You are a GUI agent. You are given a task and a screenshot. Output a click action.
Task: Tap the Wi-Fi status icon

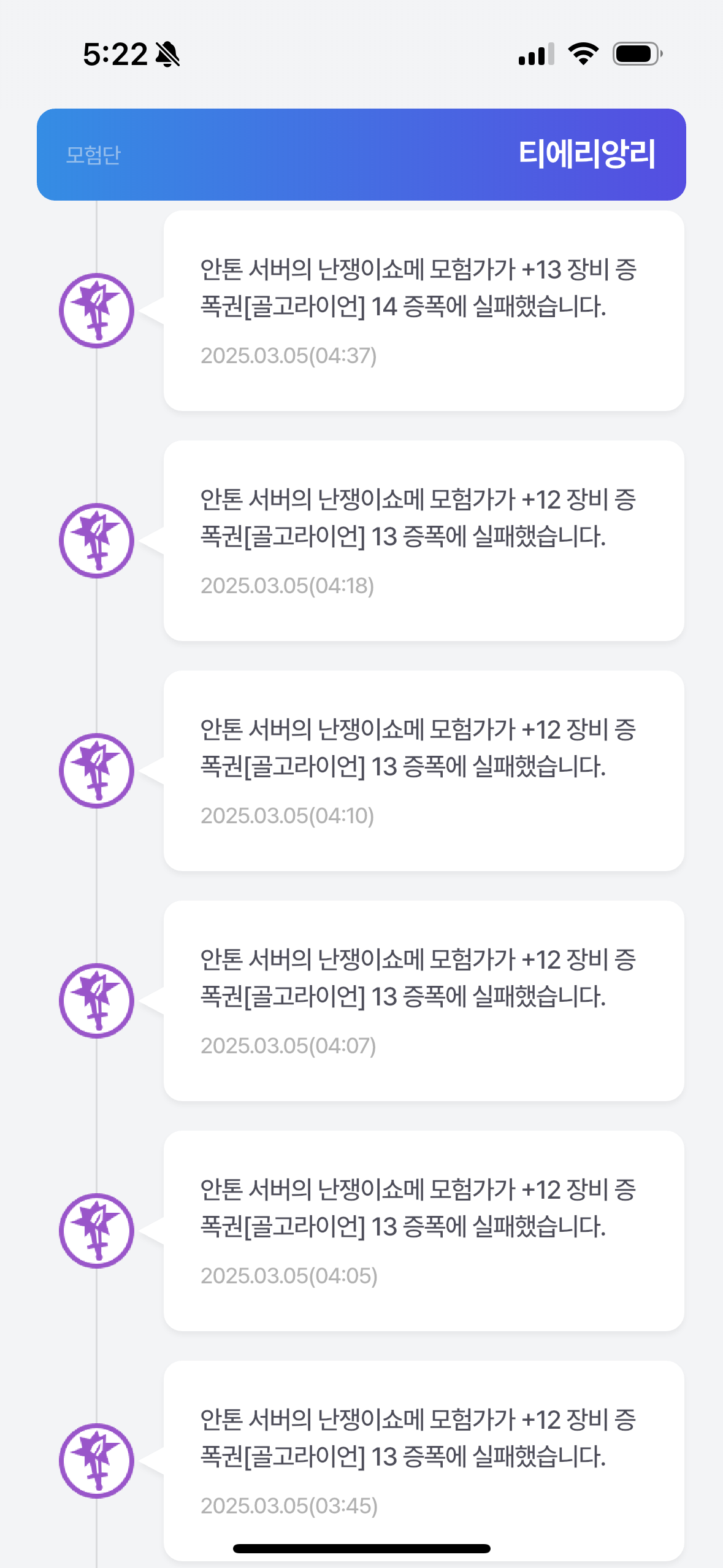tap(583, 54)
